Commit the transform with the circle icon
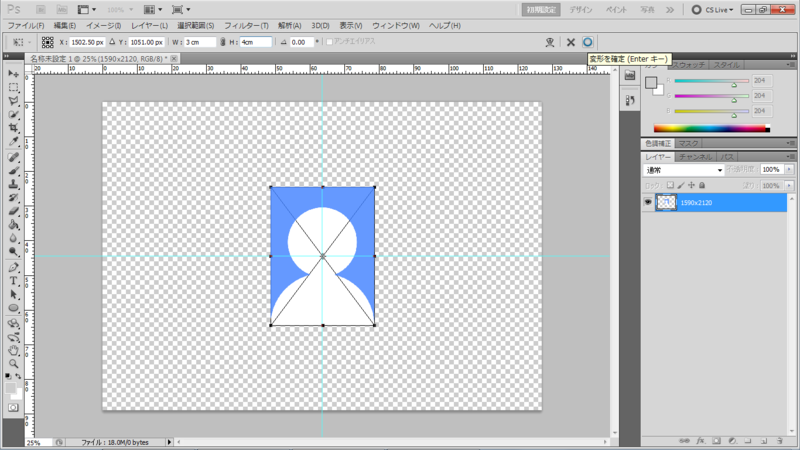Image resolution: width=800 pixels, height=450 pixels. [x=587, y=42]
